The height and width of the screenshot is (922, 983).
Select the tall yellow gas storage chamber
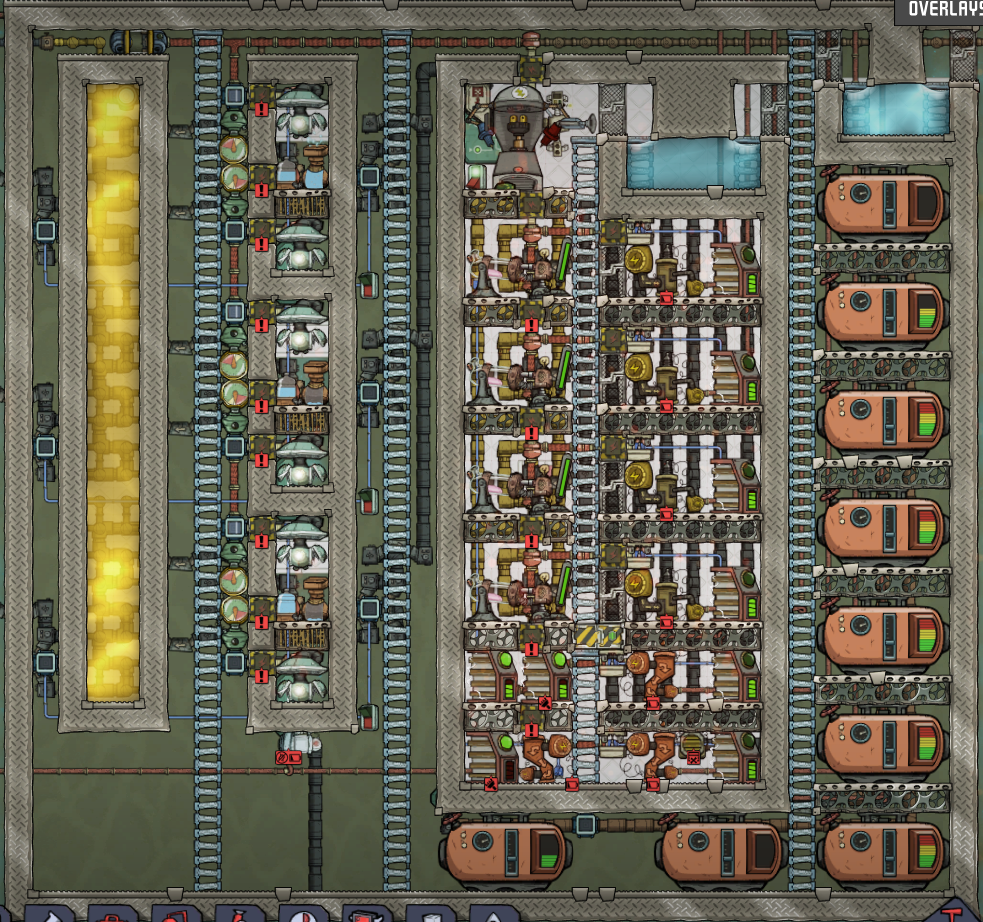point(113,392)
